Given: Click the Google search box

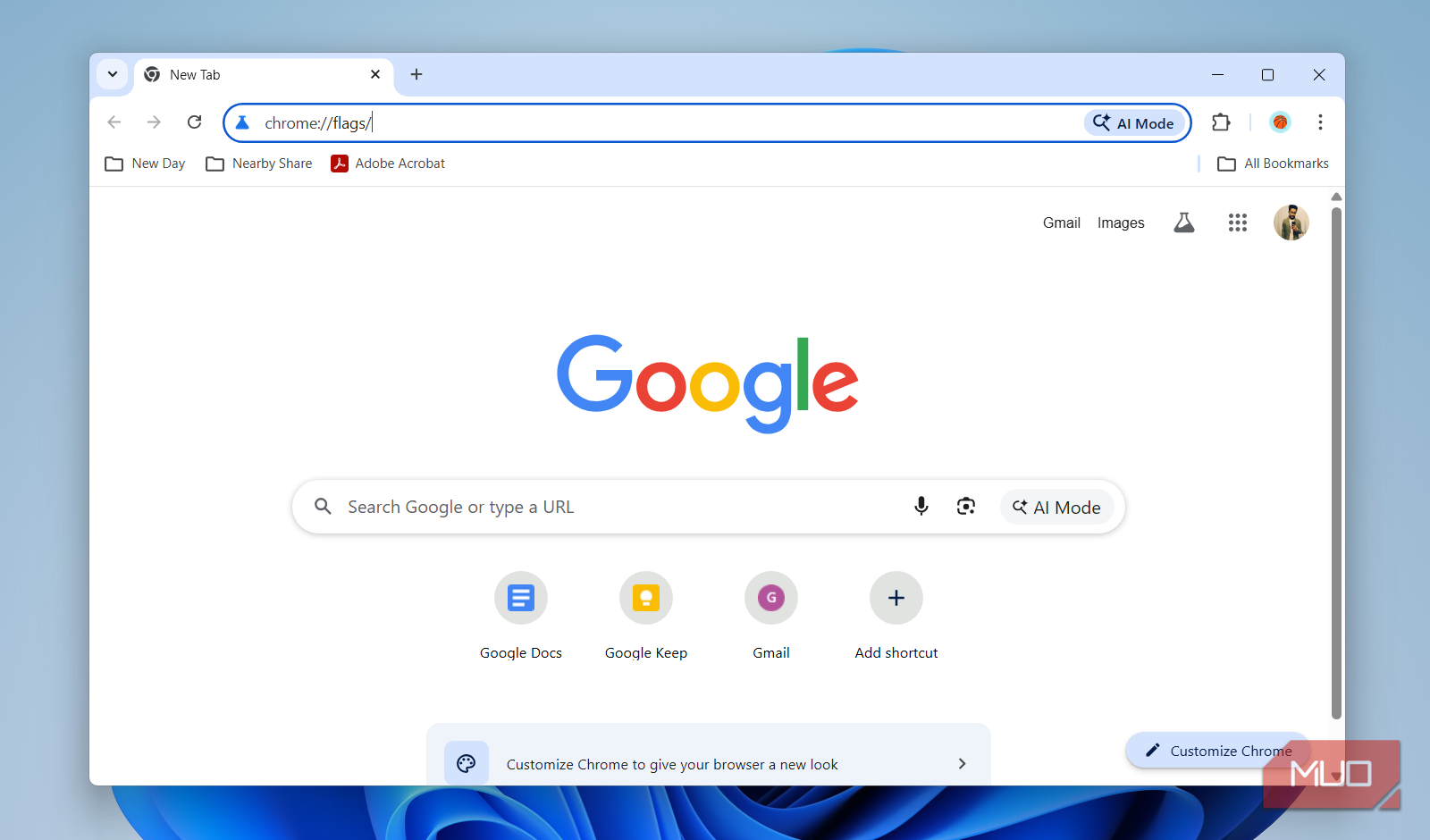Looking at the screenshot, I should click(x=709, y=507).
